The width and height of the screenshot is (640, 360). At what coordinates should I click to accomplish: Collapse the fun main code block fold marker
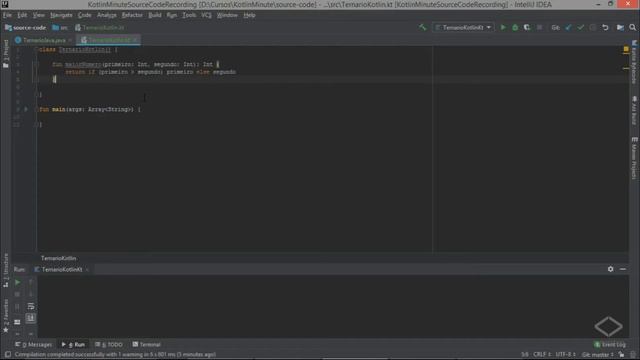[37, 109]
